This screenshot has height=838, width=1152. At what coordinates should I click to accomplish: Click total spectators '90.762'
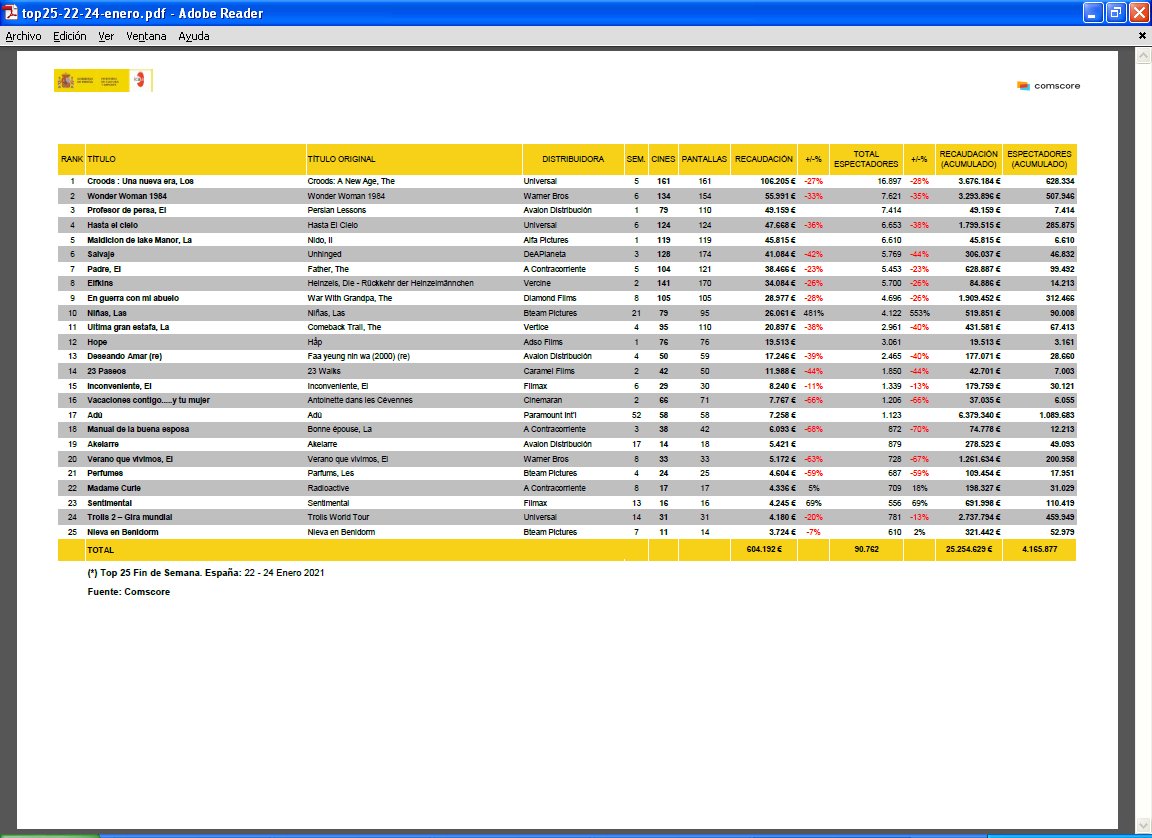coord(866,549)
